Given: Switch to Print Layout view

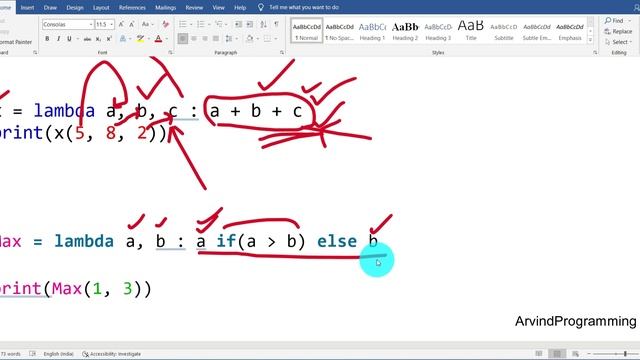Looking at the screenshot, I should (x=557, y=353).
